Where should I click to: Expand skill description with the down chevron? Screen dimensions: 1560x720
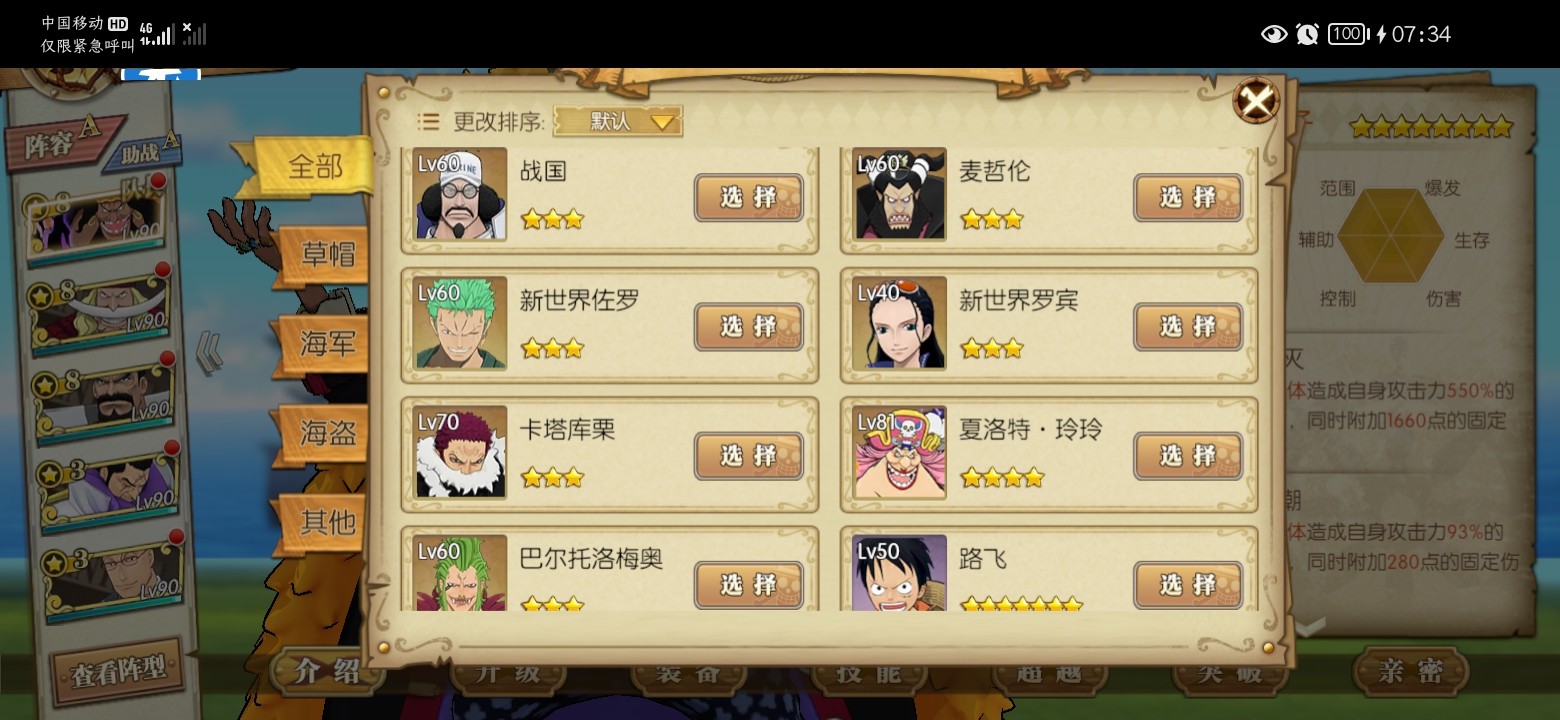click(1310, 626)
